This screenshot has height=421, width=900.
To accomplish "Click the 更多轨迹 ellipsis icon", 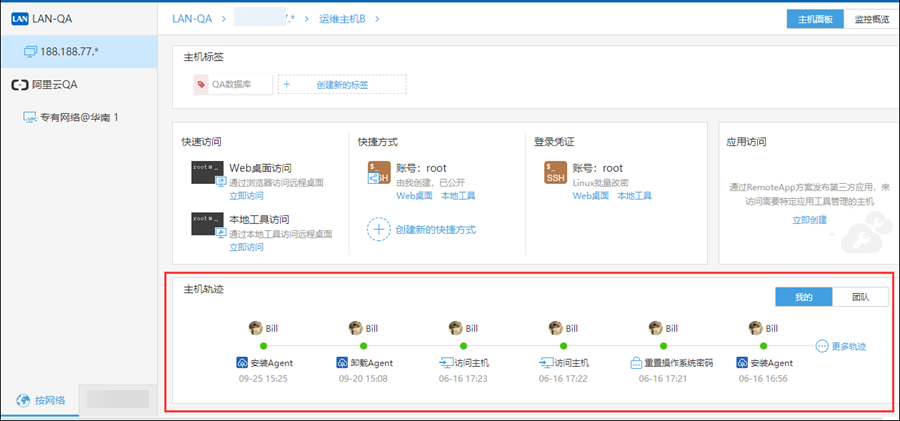I will pyautogui.click(x=822, y=346).
